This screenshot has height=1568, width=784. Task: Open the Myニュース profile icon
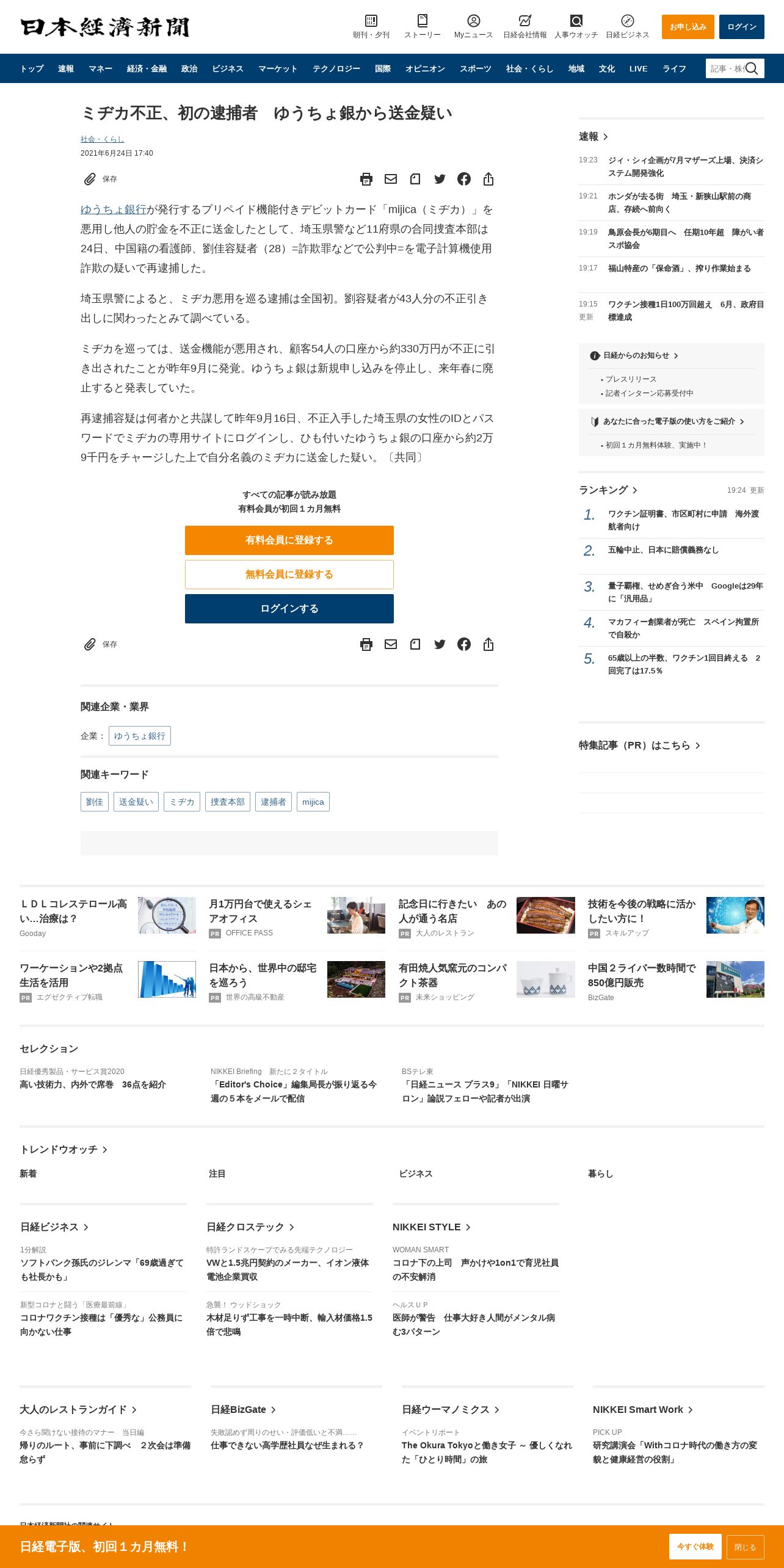473,21
